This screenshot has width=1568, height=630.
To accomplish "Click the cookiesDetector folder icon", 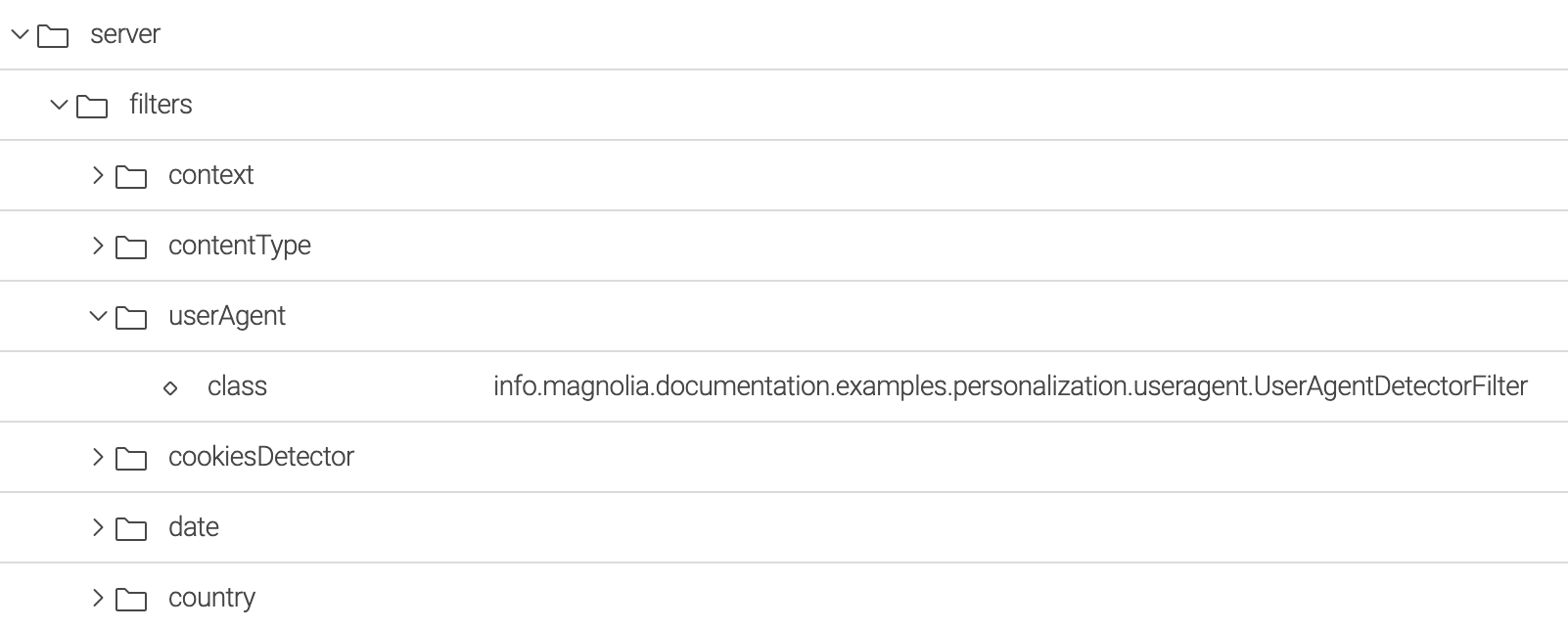I will [x=131, y=459].
